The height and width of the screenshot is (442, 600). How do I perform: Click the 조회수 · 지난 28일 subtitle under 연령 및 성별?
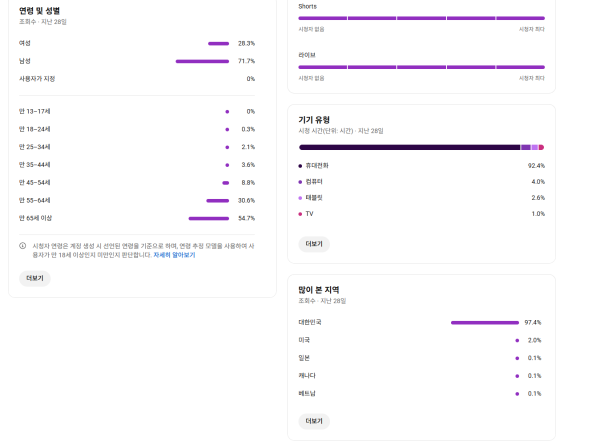[x=43, y=22]
